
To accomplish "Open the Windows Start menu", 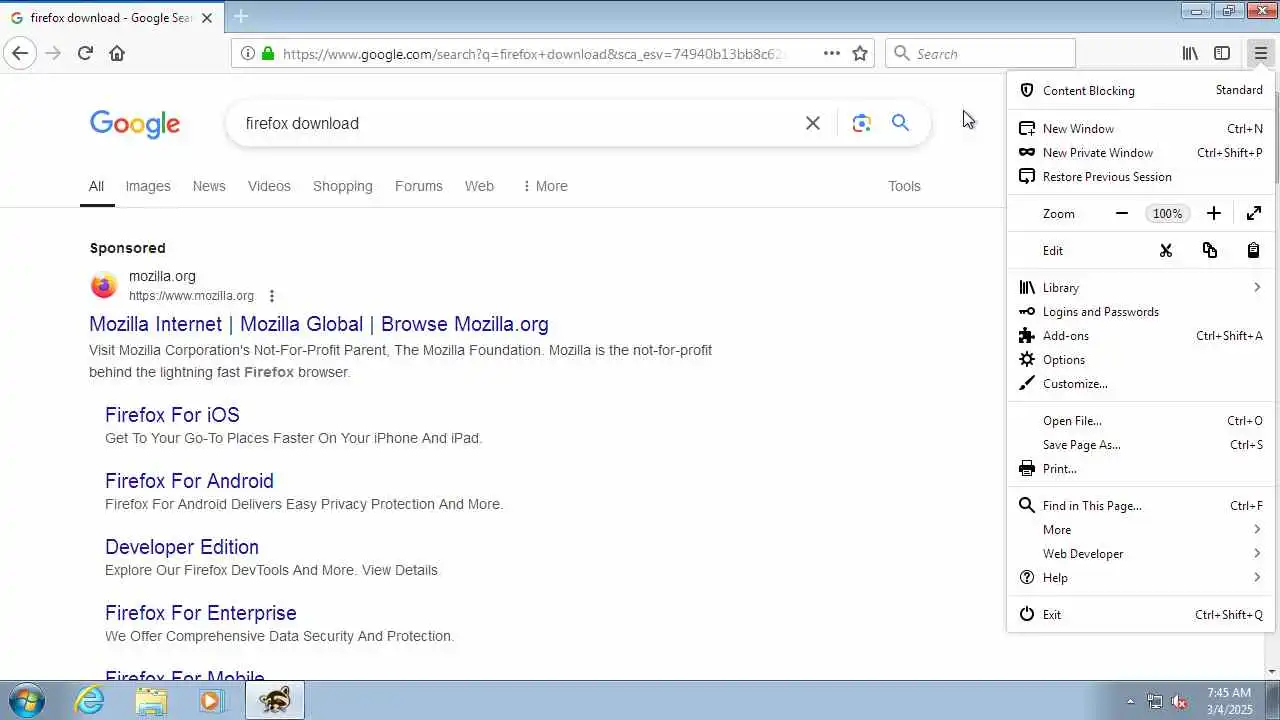I will [27, 700].
